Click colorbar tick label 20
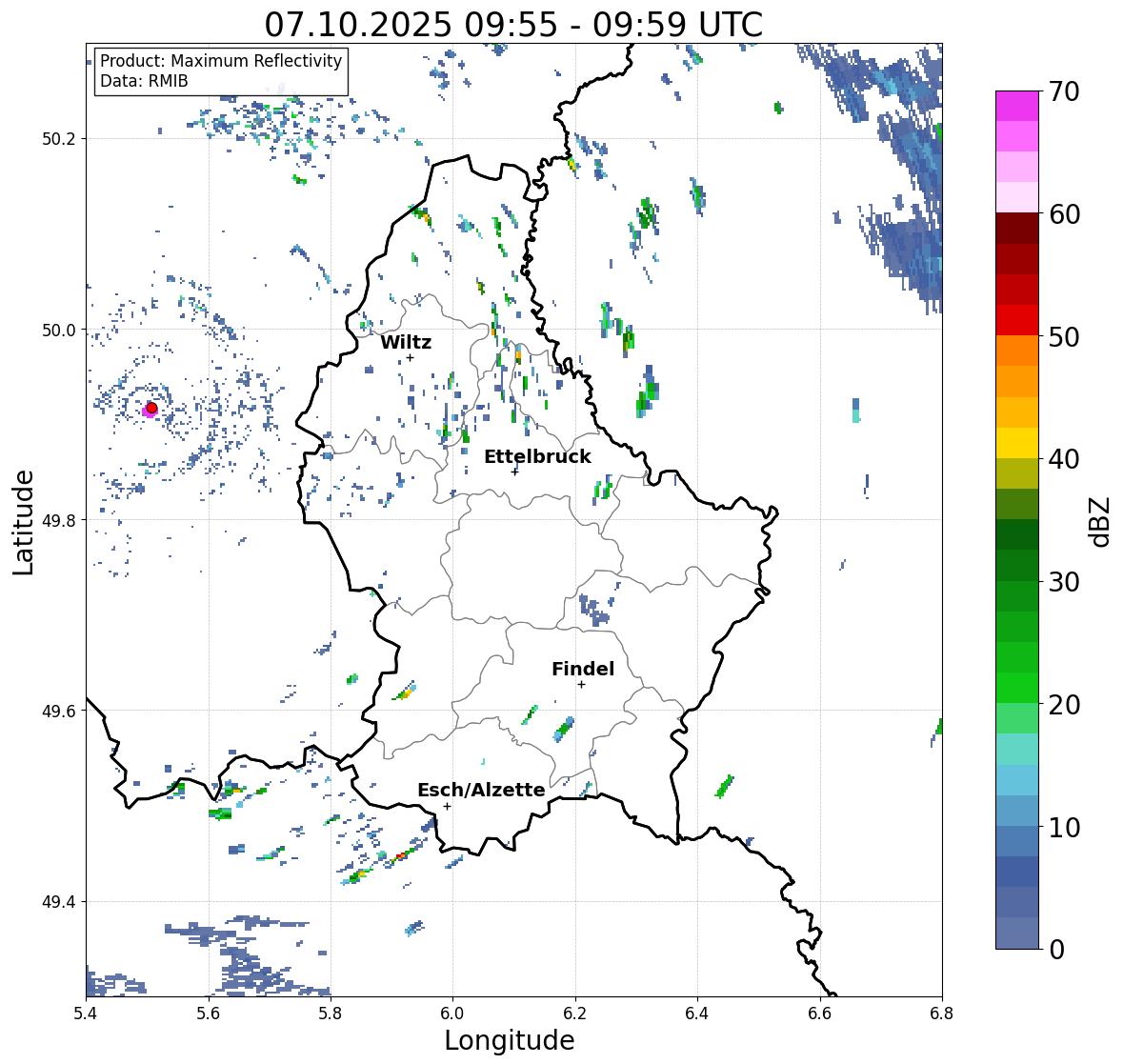This screenshot has height=1064, width=1123. tap(1064, 705)
